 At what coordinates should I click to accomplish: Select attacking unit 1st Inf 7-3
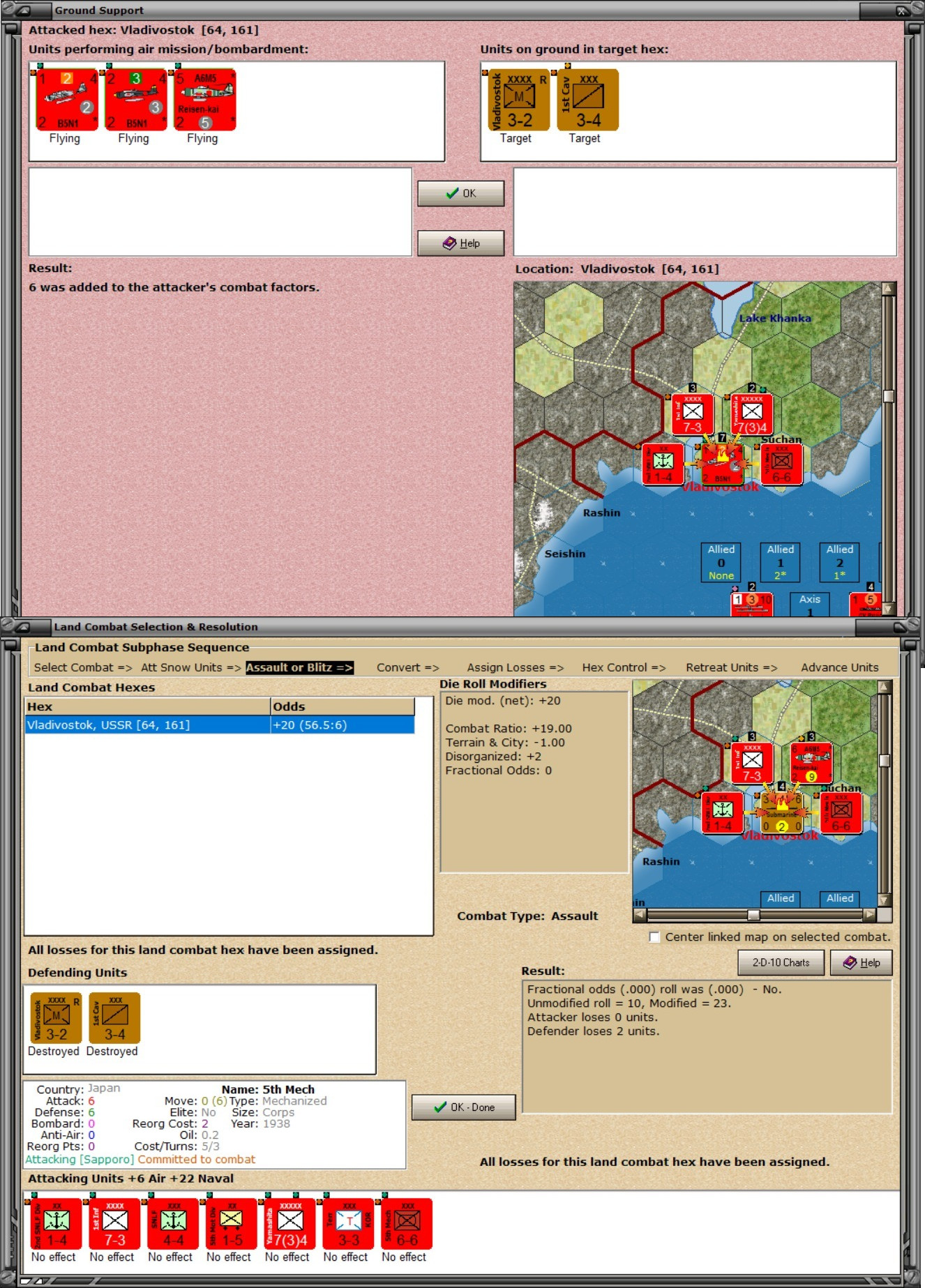[114, 1225]
